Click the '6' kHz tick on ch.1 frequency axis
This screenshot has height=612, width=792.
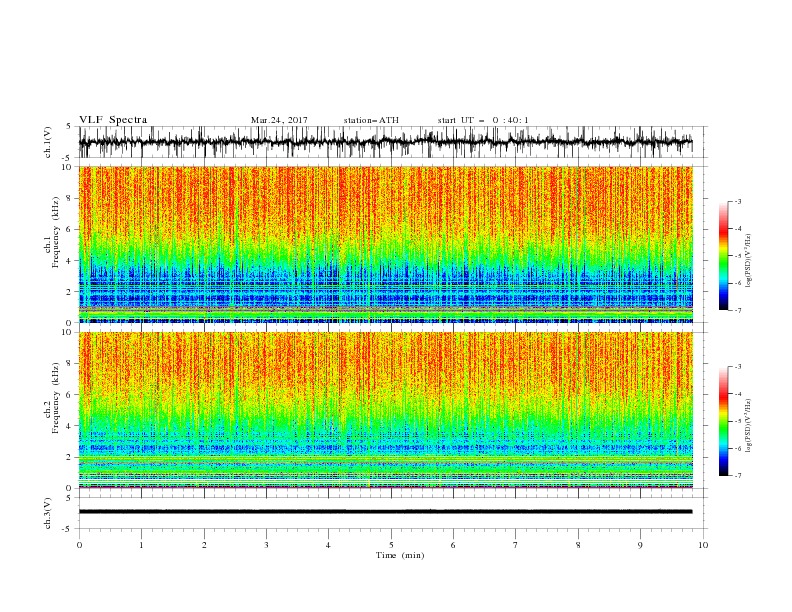point(69,229)
